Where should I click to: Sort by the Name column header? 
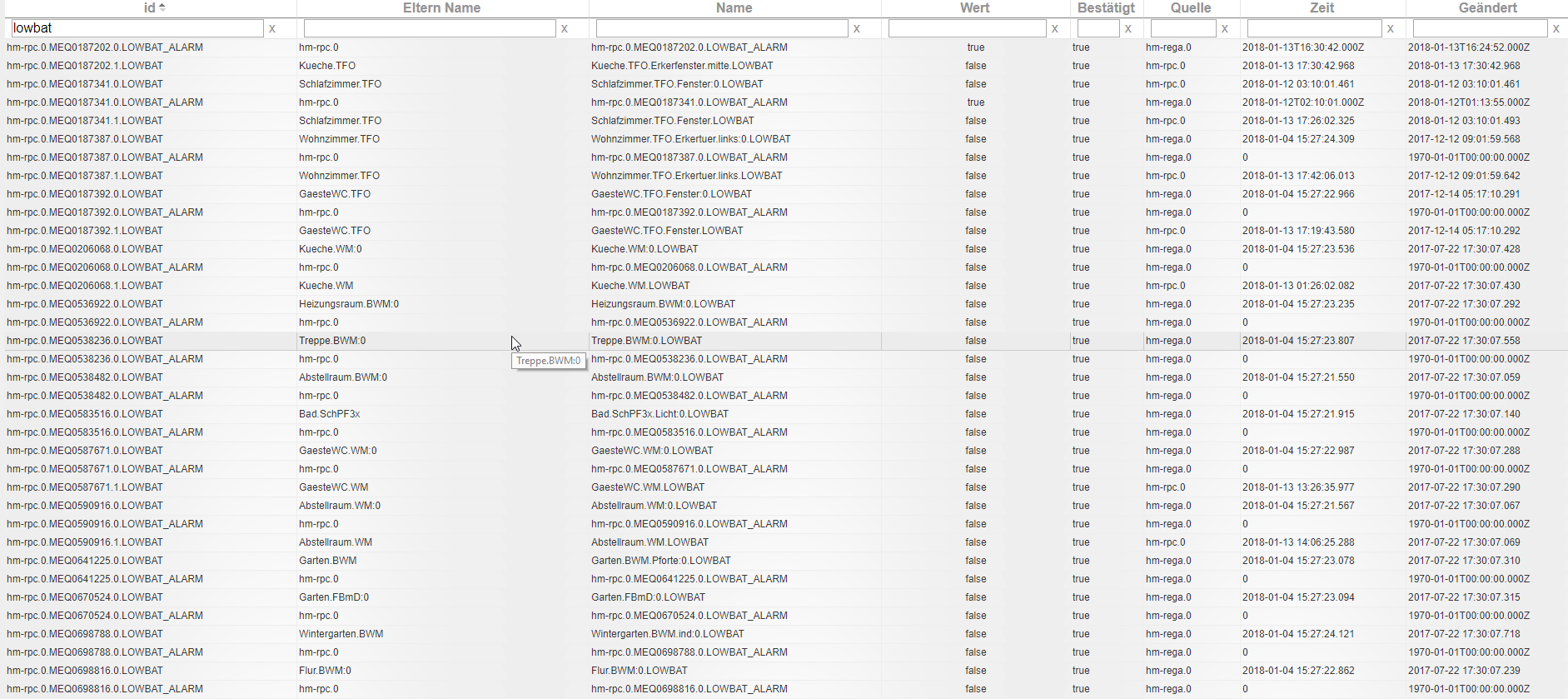click(734, 7)
